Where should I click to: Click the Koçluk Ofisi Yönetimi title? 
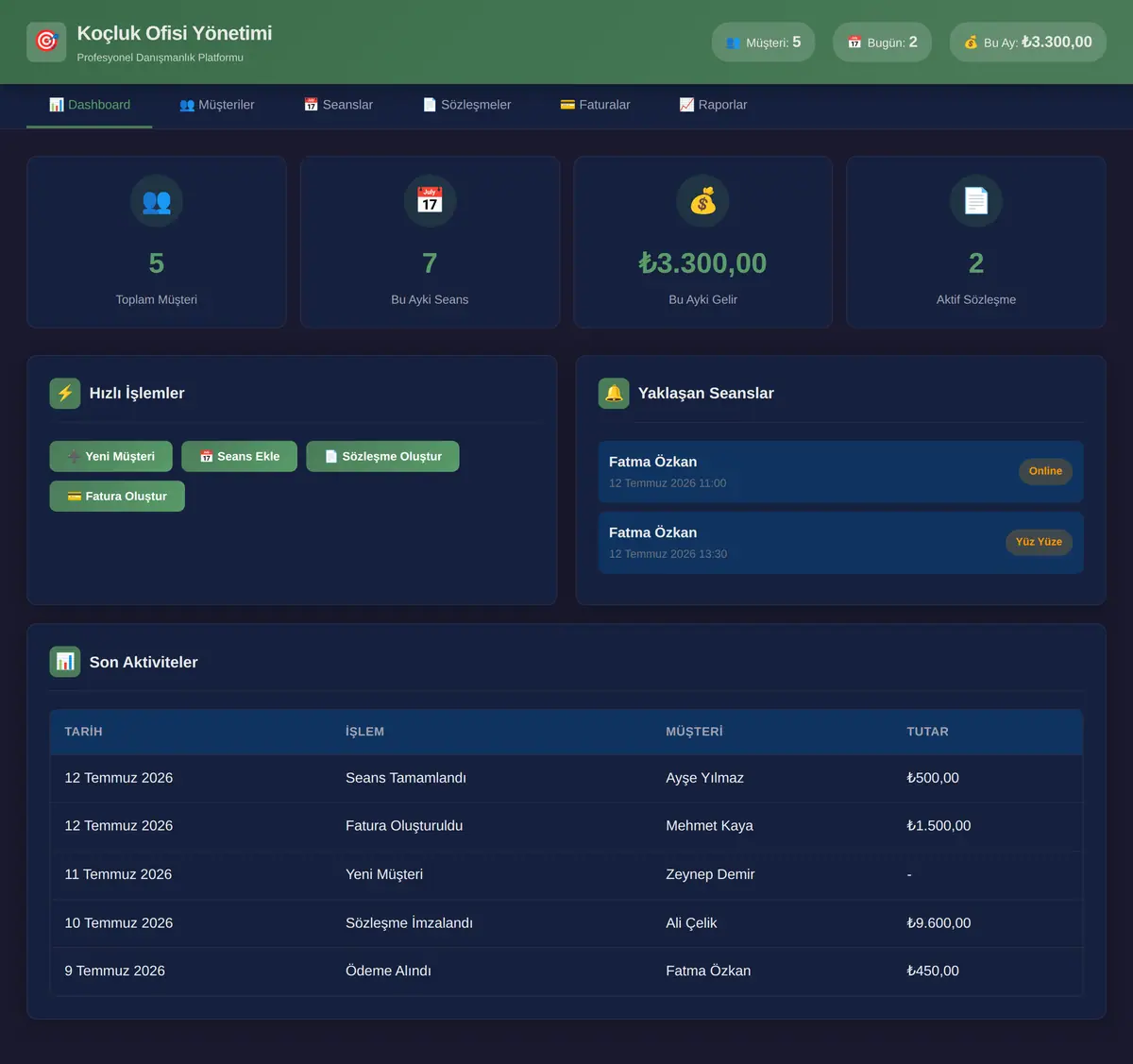click(175, 33)
